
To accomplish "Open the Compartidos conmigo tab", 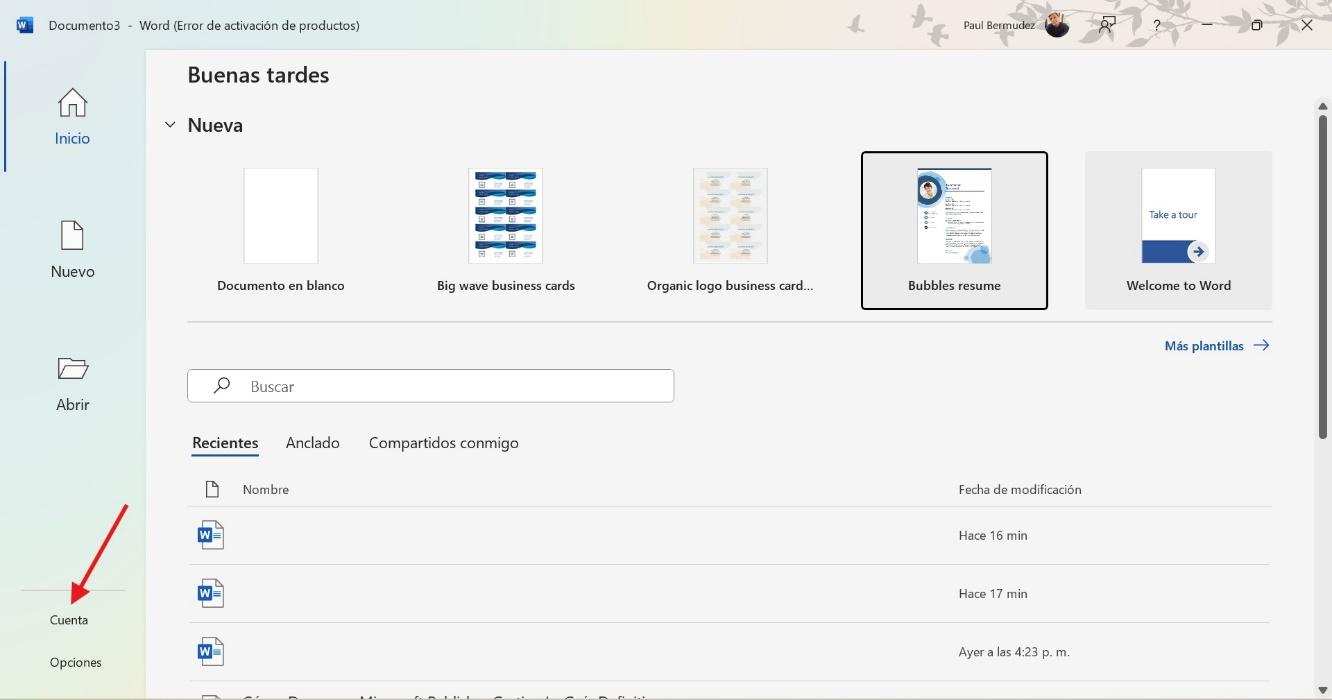I will coord(443,442).
